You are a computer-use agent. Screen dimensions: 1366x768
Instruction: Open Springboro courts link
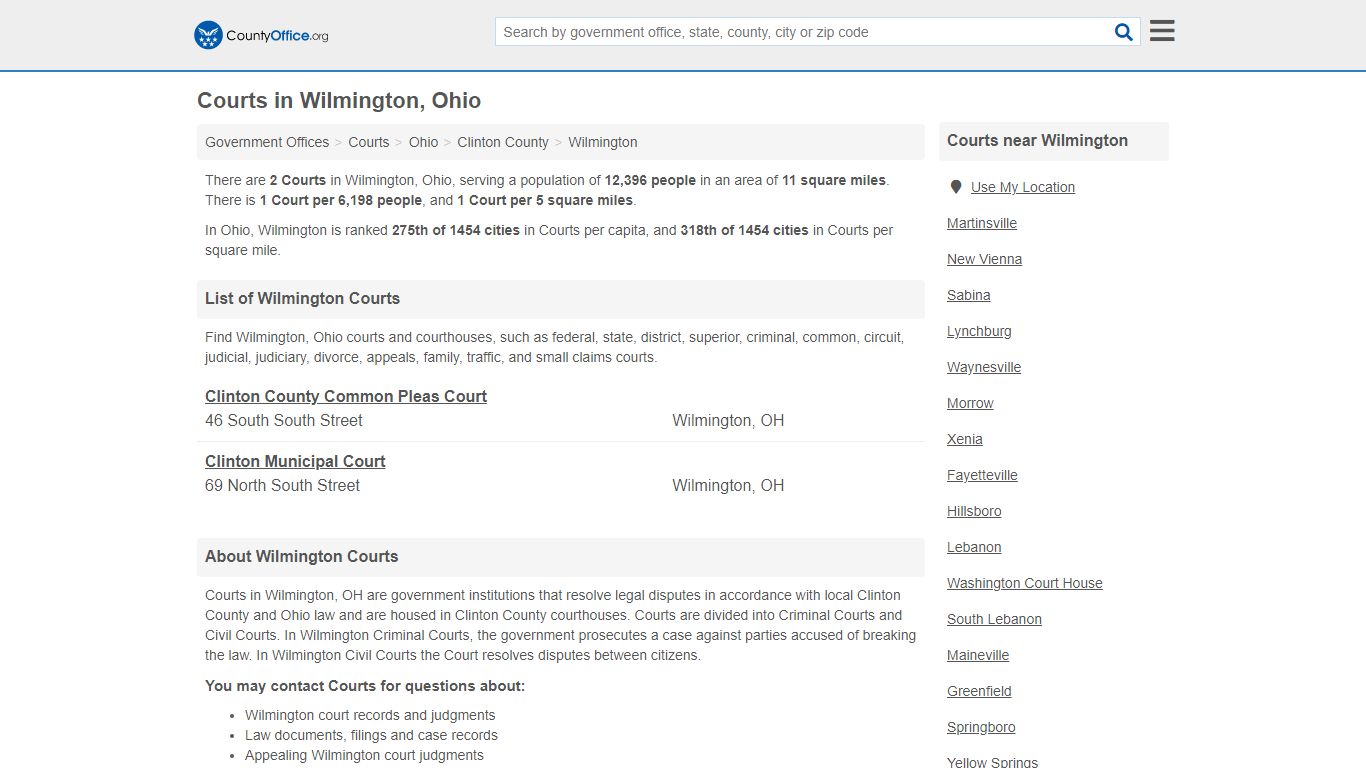pos(981,727)
